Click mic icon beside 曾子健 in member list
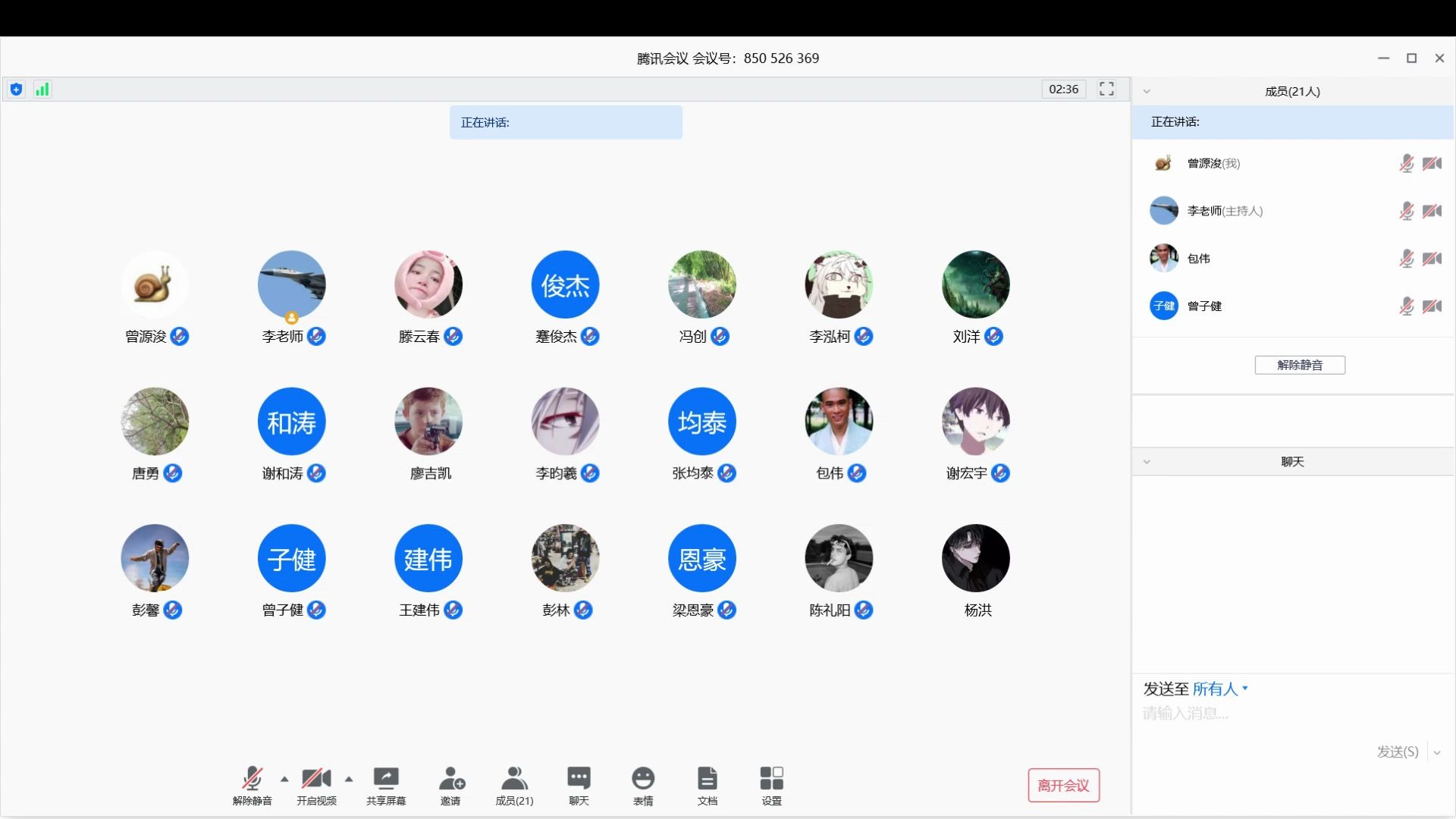Viewport: 1456px width, 819px height. 1406,306
